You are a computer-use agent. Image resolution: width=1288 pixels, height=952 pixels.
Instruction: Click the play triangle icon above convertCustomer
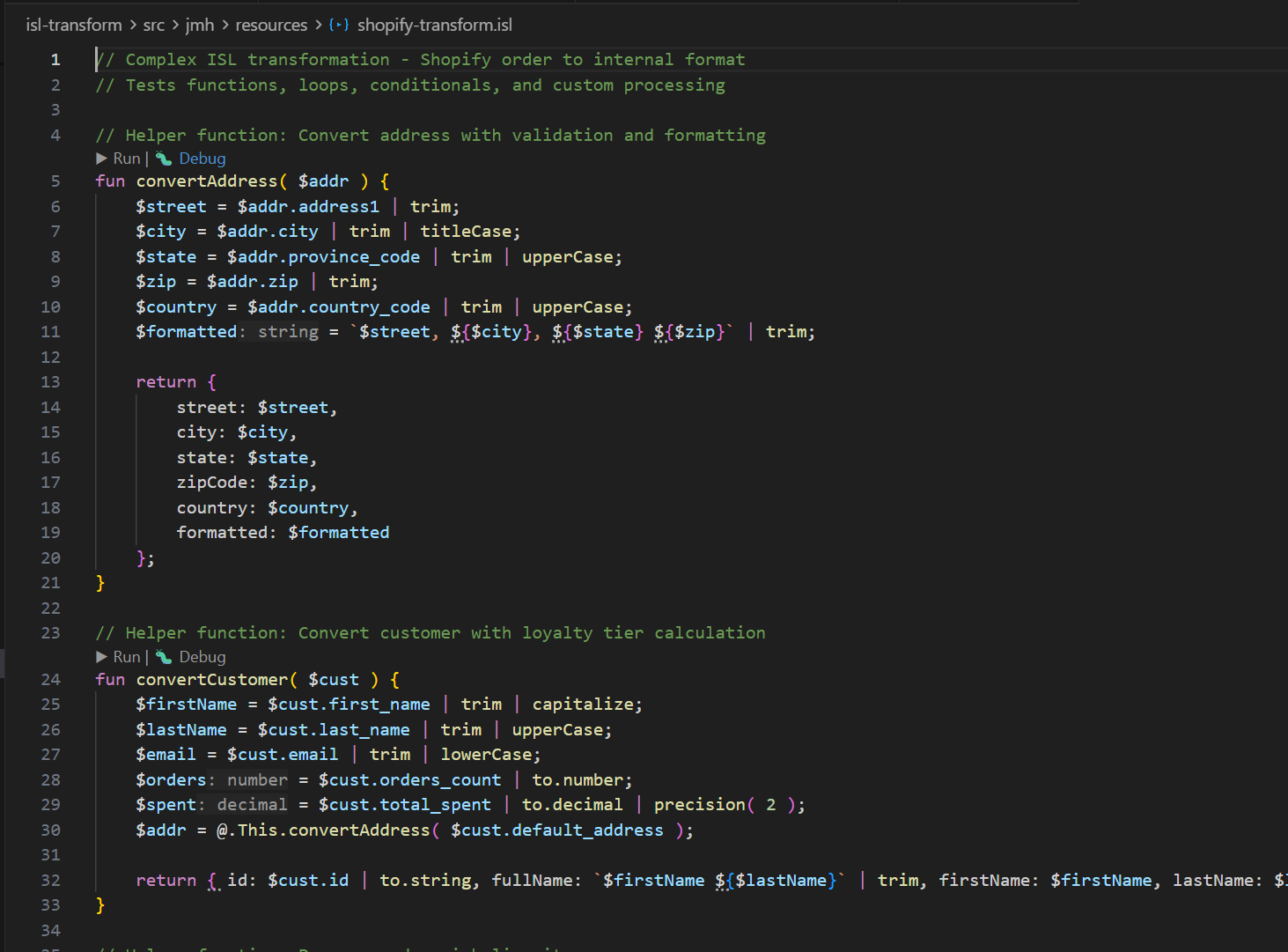pos(102,656)
